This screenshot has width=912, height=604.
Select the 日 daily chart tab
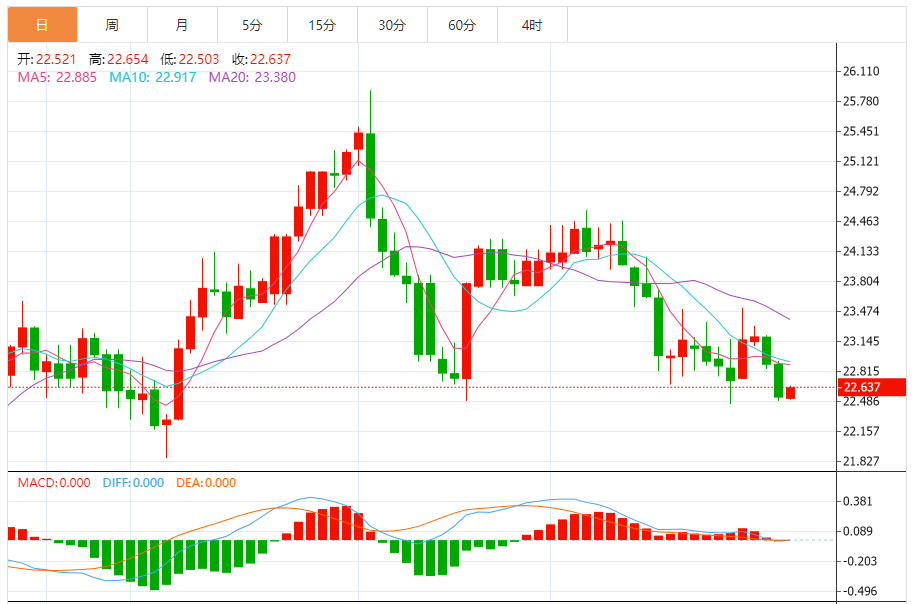pos(42,25)
